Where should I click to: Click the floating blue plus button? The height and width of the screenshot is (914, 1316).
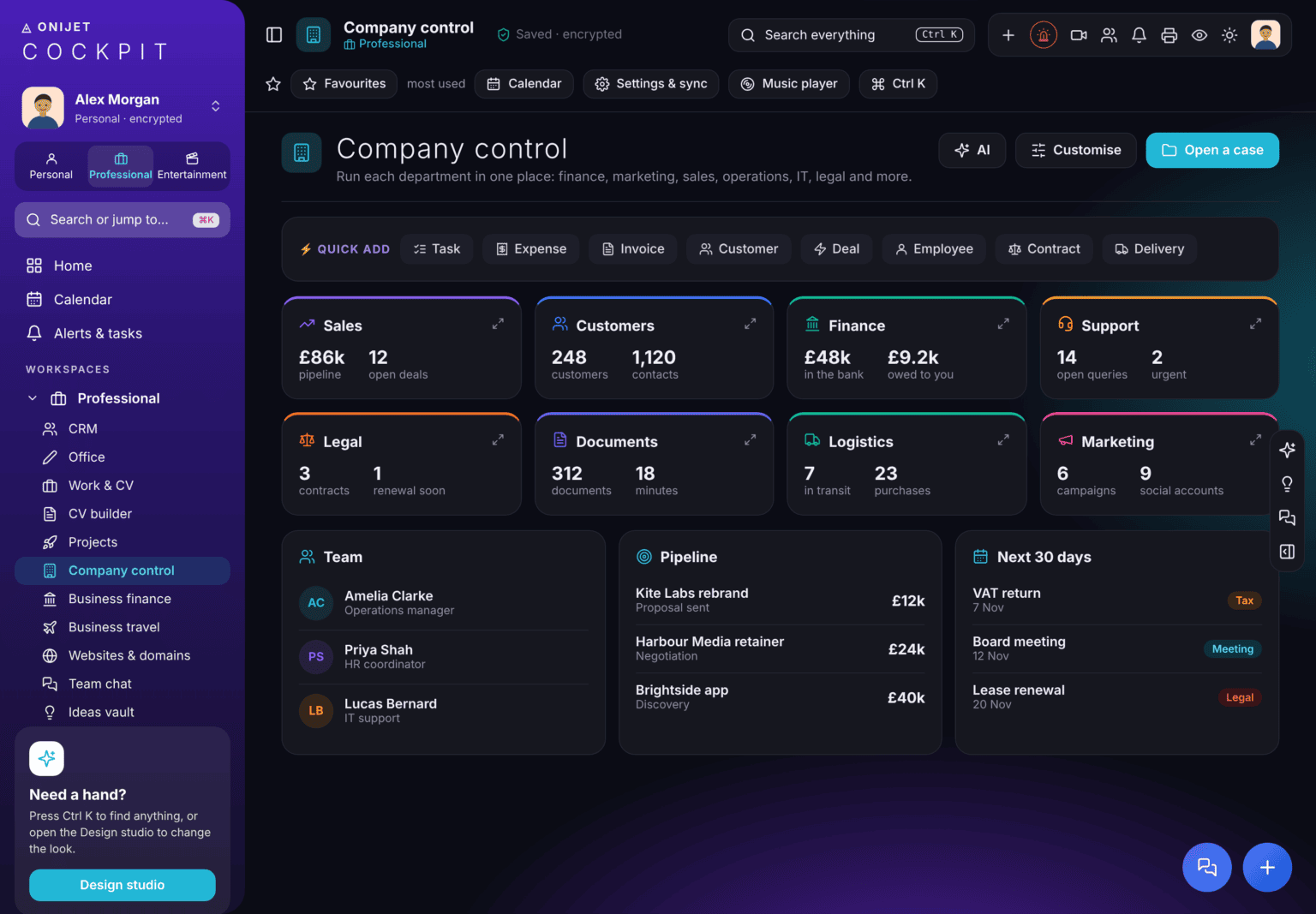pyautogui.click(x=1267, y=867)
